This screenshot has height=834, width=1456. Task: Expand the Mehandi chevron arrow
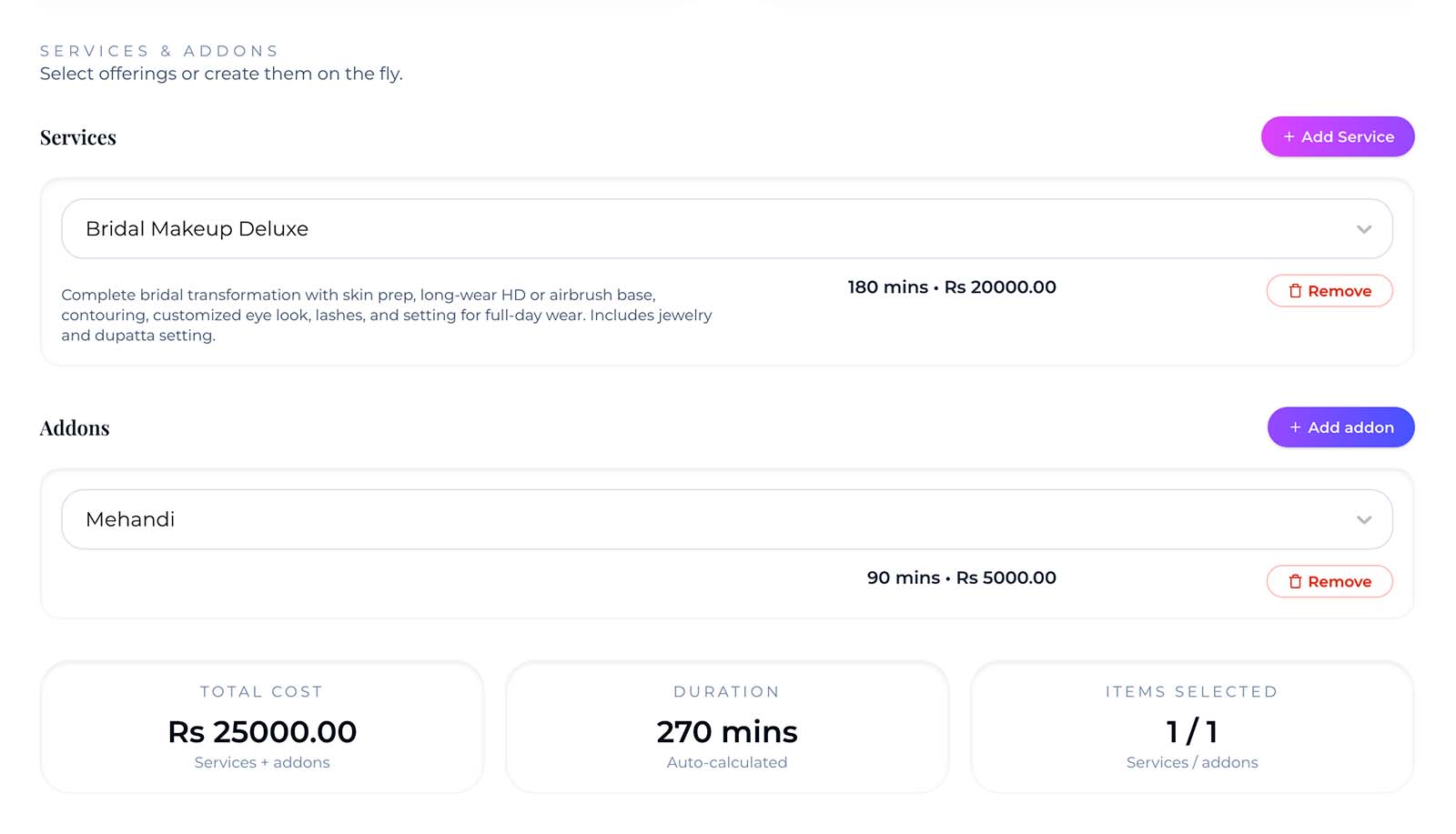[x=1363, y=520]
